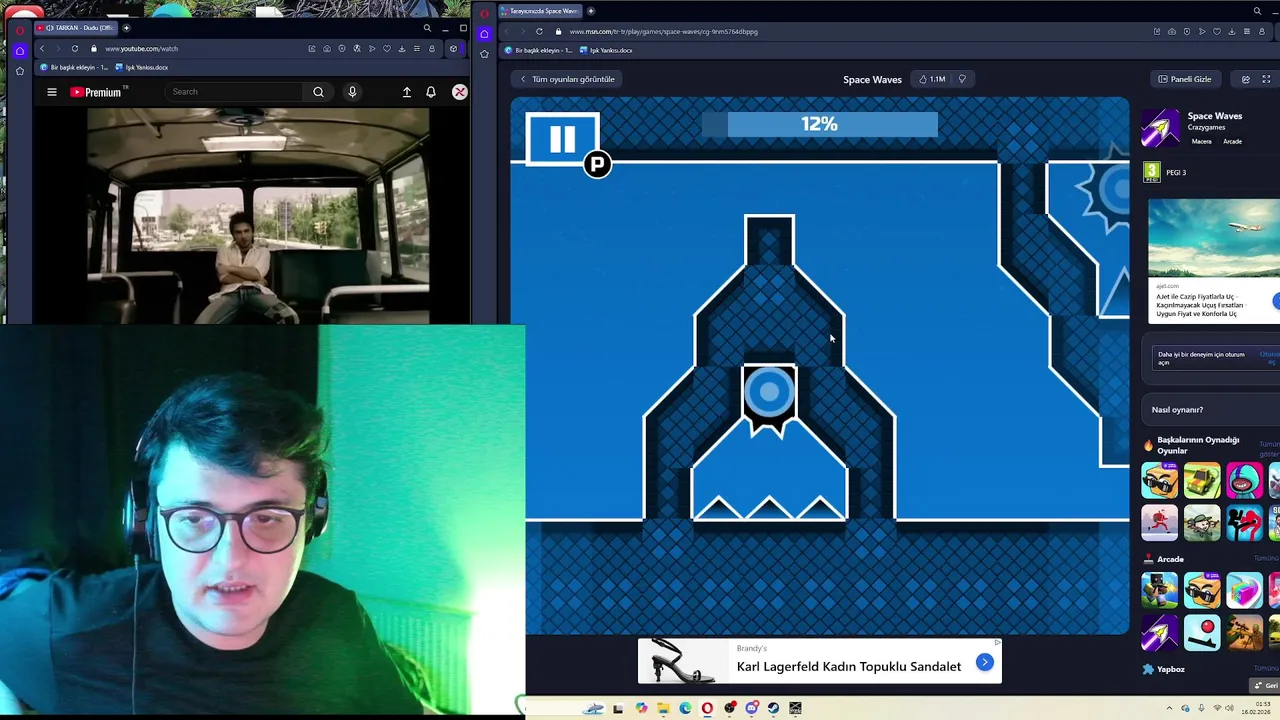
Task: Open Işık Yankısı.docx bookmark in MSN window
Action: coord(606,50)
